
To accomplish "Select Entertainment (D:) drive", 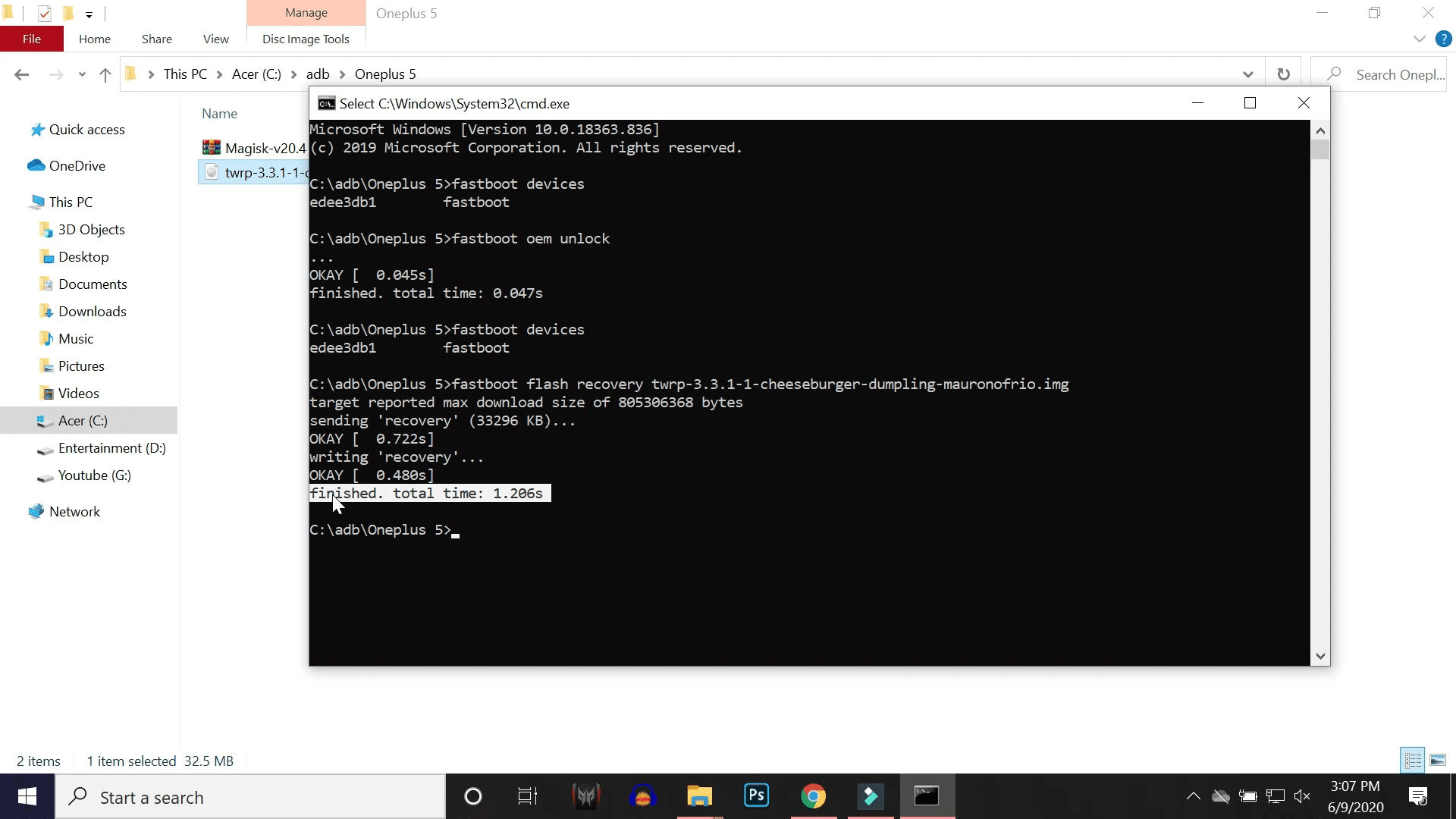I will click(x=111, y=448).
